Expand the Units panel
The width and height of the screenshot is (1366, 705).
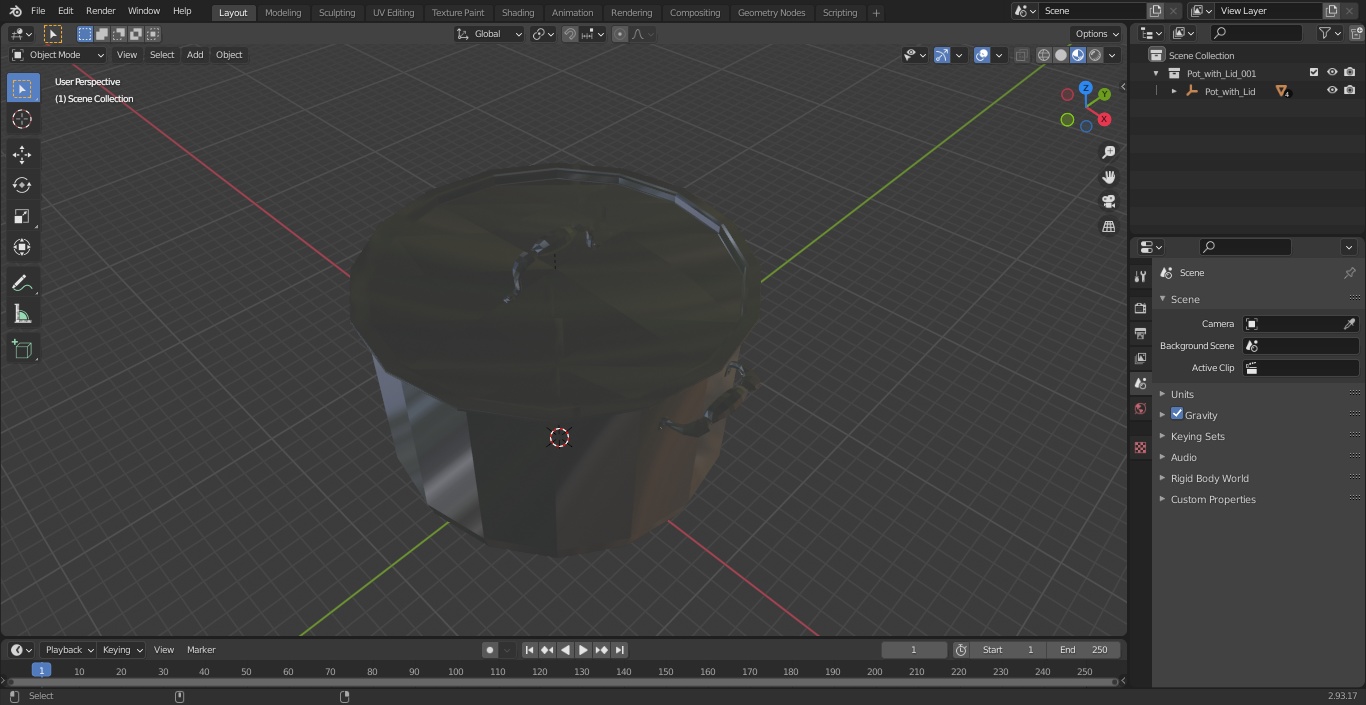point(1258,394)
